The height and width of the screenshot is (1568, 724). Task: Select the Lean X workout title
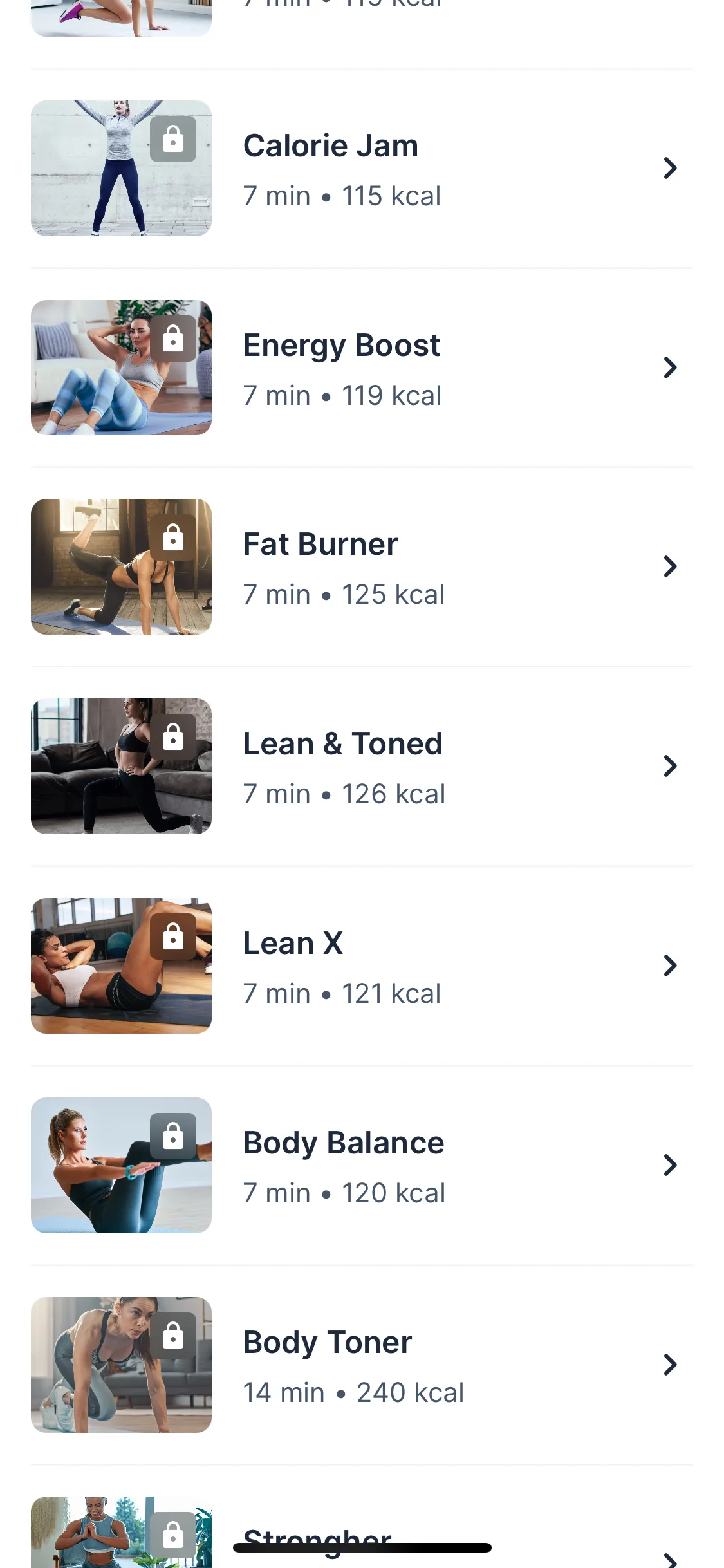pos(293,944)
